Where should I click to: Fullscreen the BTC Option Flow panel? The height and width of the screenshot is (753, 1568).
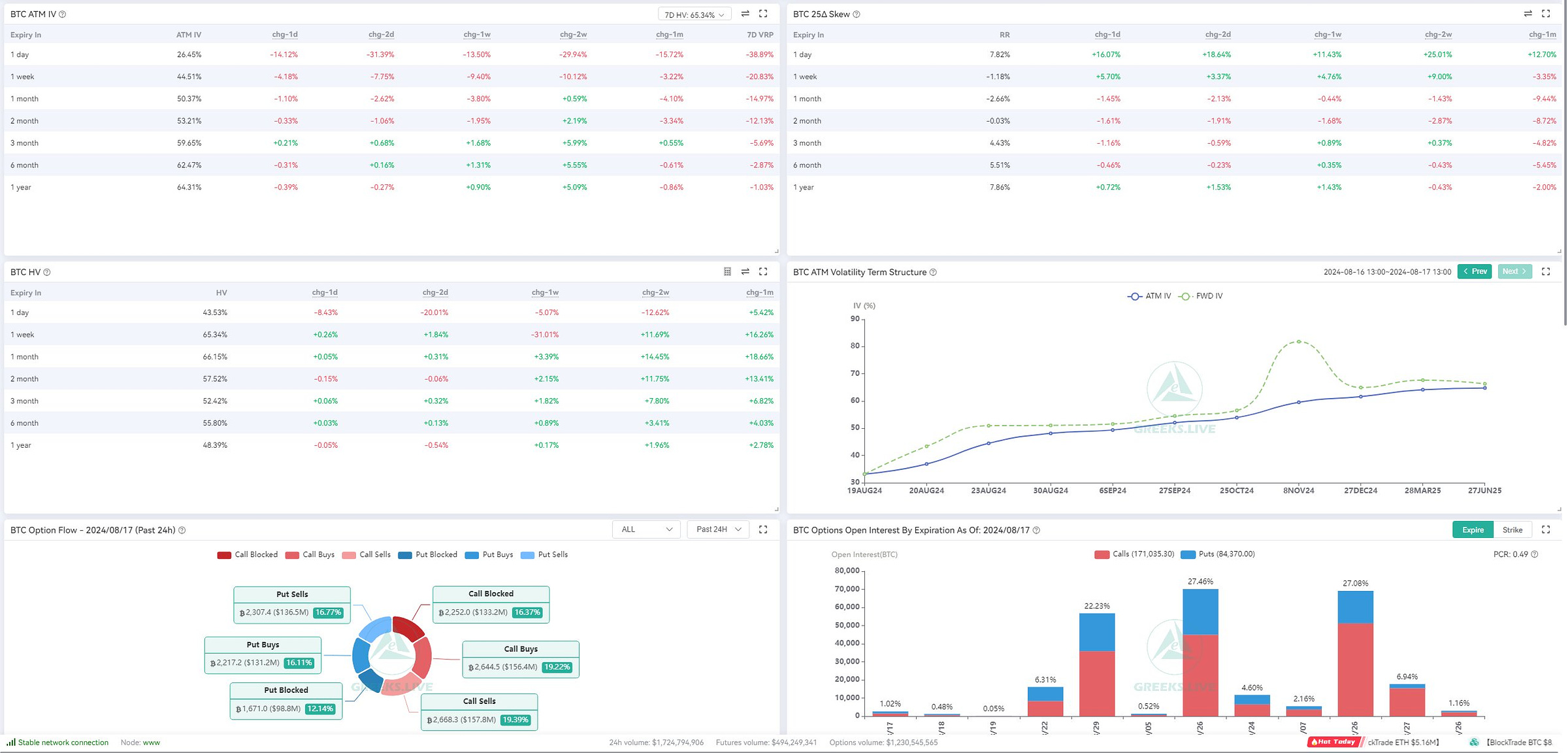point(763,529)
